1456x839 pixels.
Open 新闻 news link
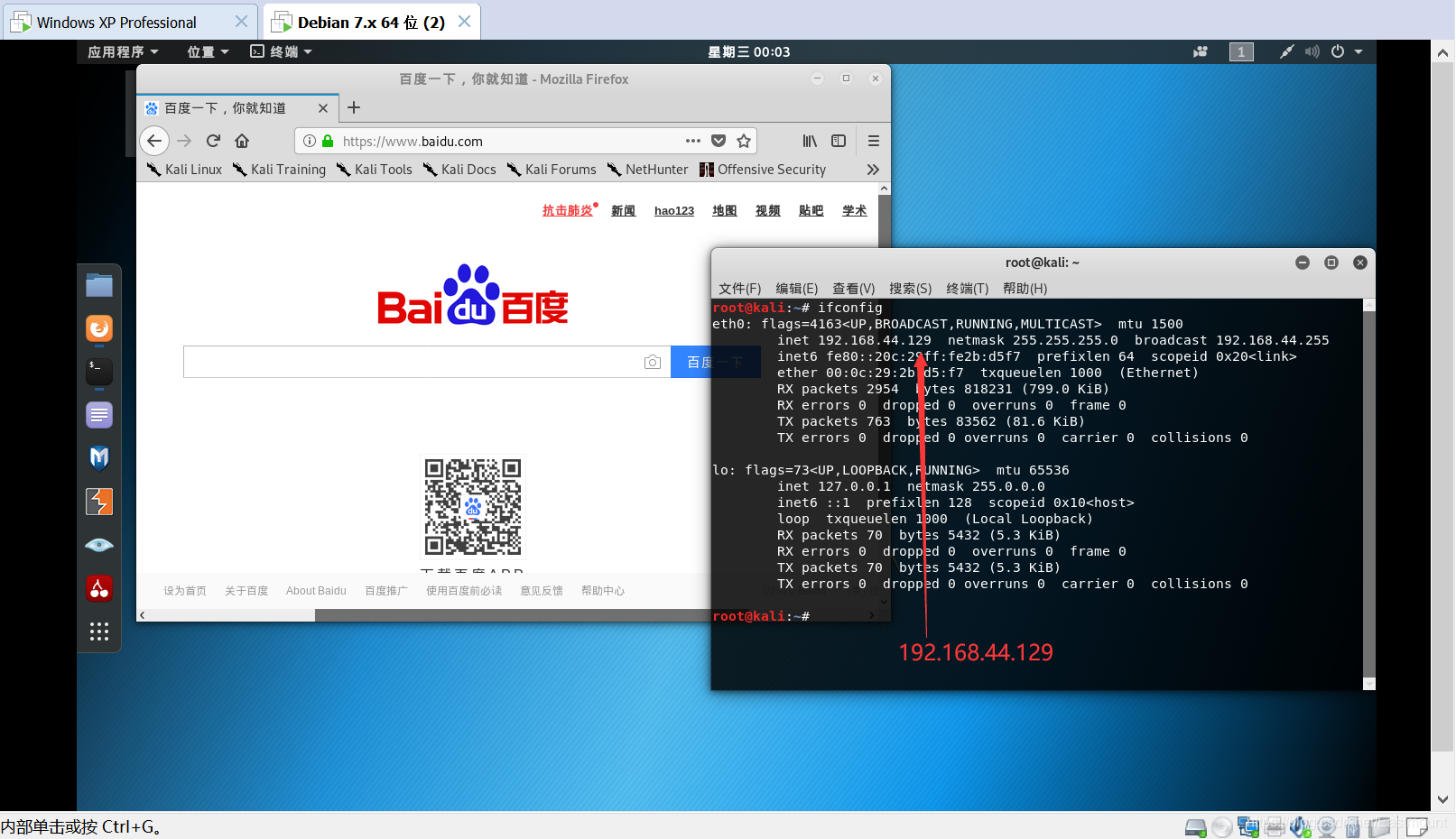(x=623, y=210)
